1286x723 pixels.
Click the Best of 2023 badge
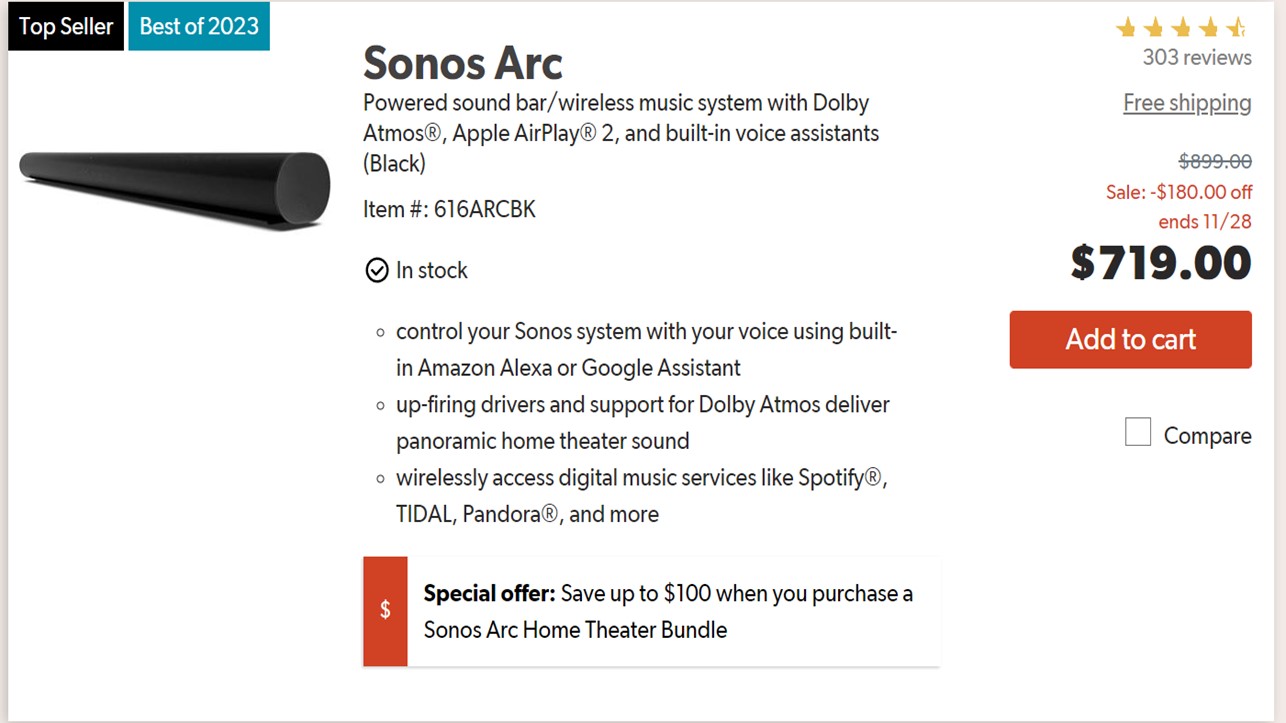pyautogui.click(x=199, y=26)
